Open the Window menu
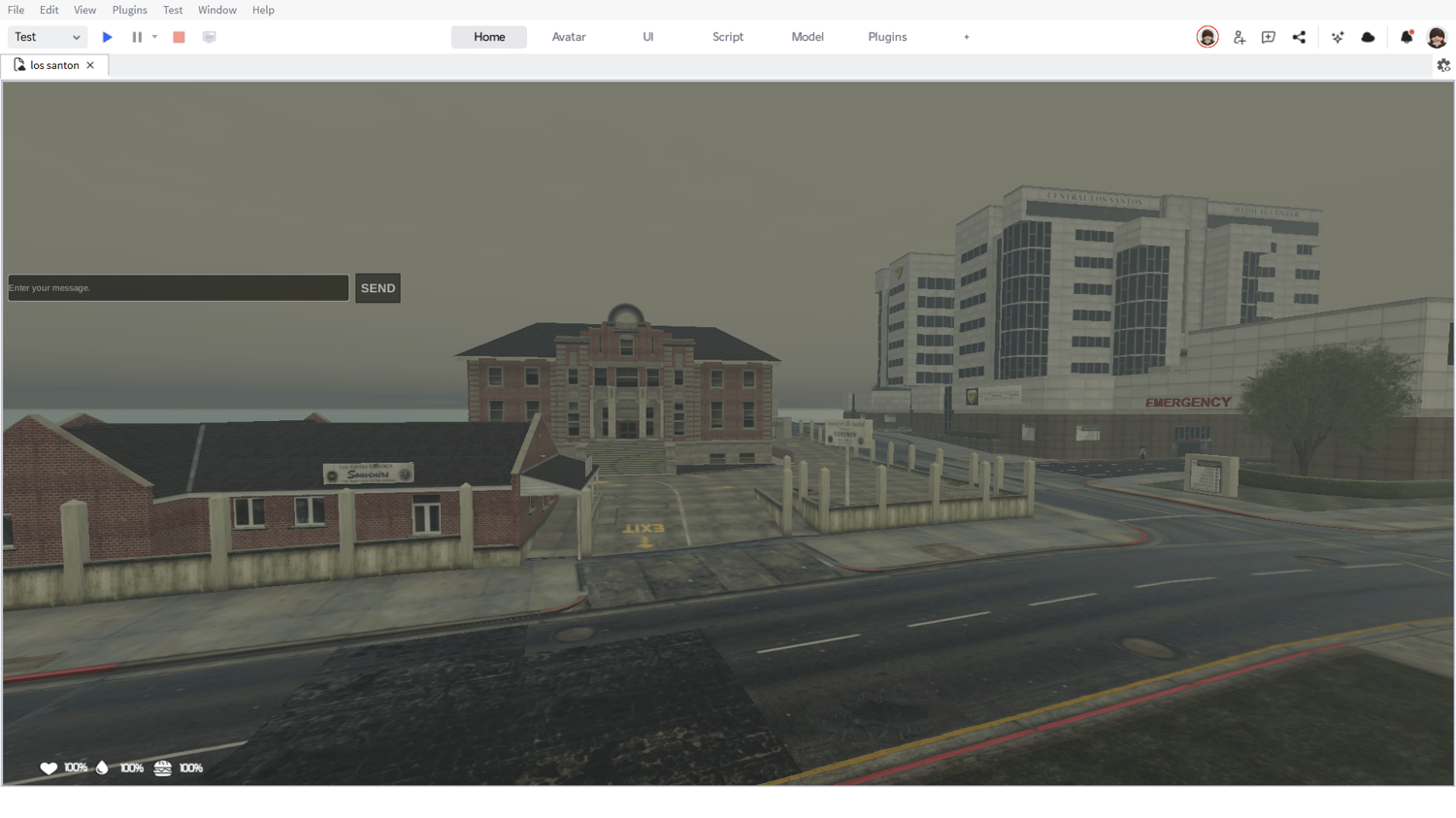Screen dimensions: 1456x818 pyautogui.click(x=217, y=10)
